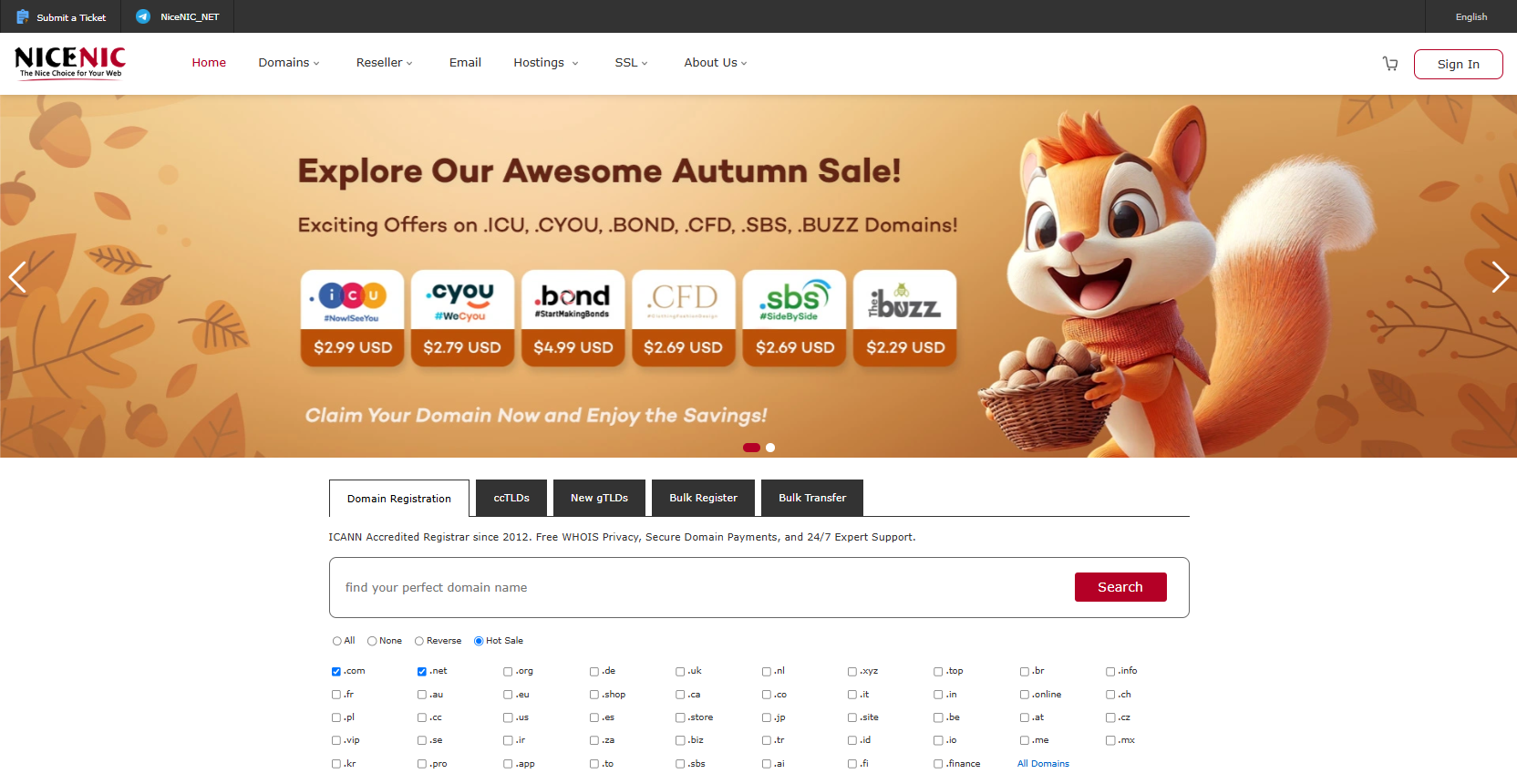
Task: Go to the Home menu item
Action: click(x=209, y=63)
